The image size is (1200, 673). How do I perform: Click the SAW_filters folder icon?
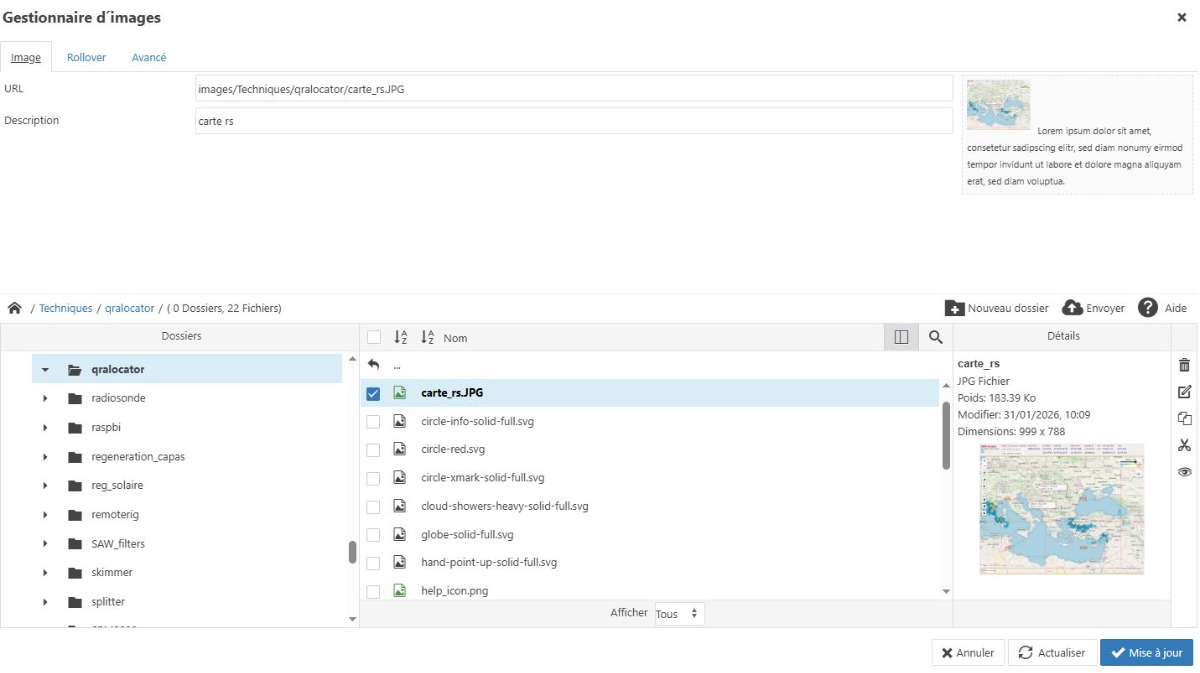point(75,544)
